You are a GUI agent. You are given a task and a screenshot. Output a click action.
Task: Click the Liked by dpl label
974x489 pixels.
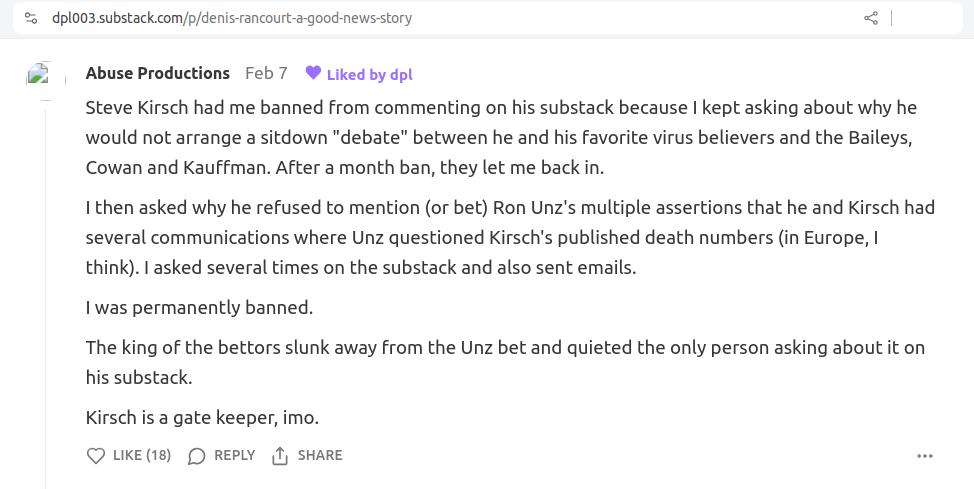pyautogui.click(x=369, y=74)
